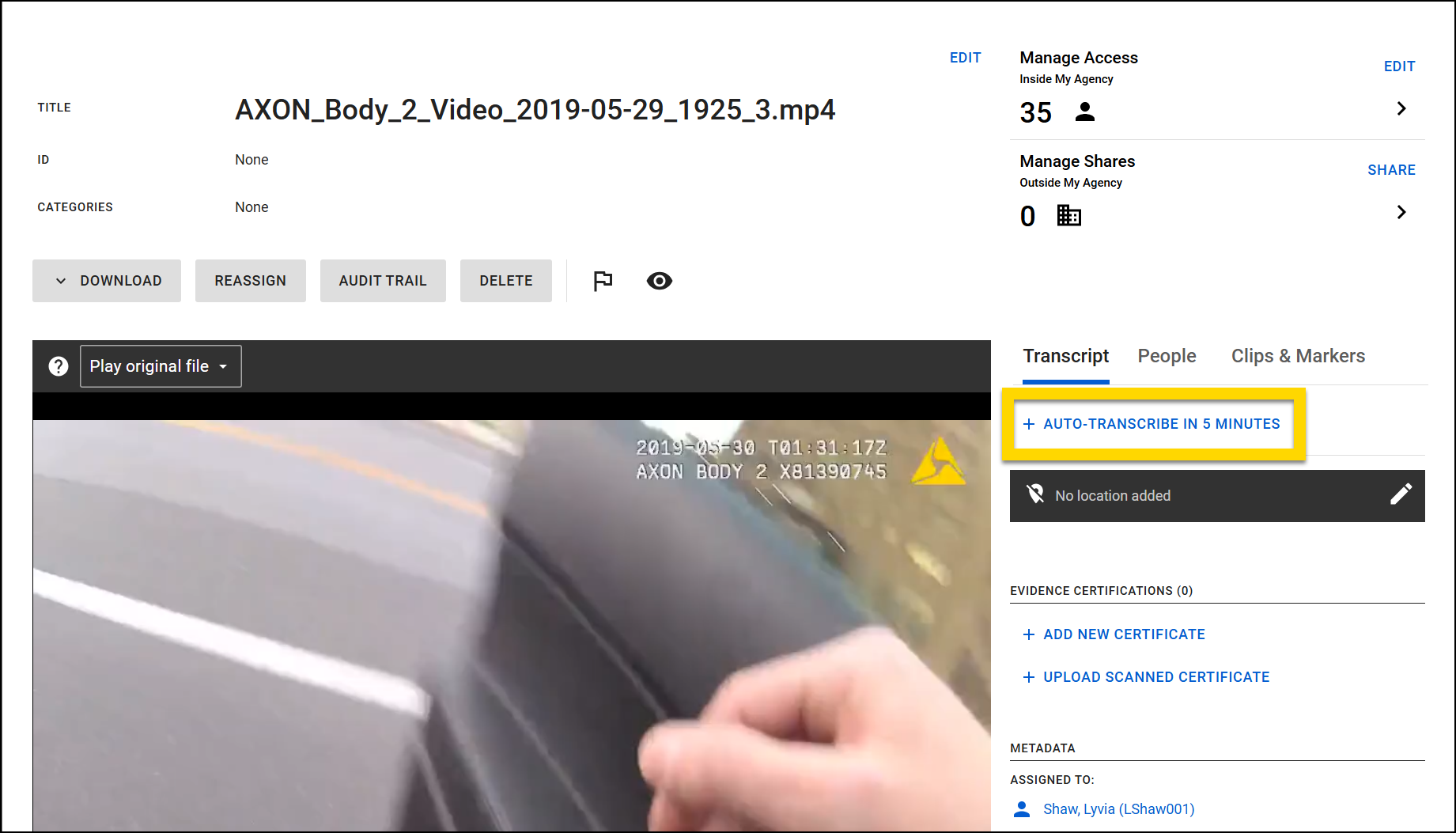Open the Play original file dropdown

[x=161, y=366]
